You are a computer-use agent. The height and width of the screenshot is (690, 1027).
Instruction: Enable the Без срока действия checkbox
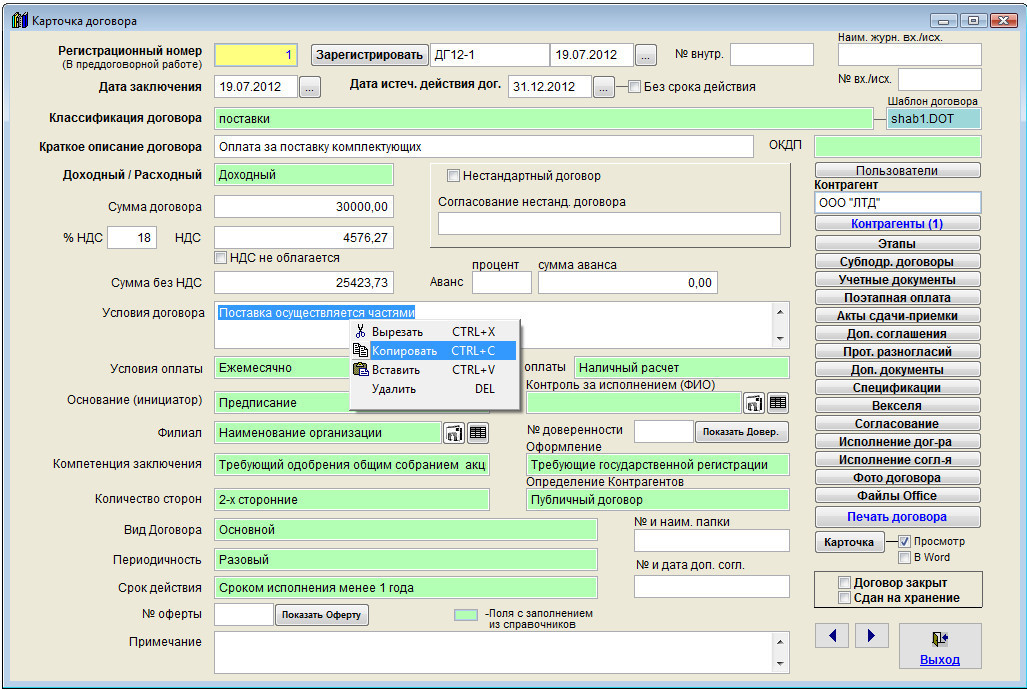click(x=634, y=87)
